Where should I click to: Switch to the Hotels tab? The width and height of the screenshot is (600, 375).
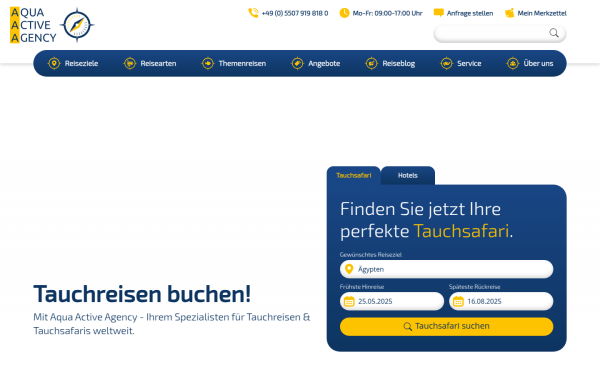click(408, 176)
